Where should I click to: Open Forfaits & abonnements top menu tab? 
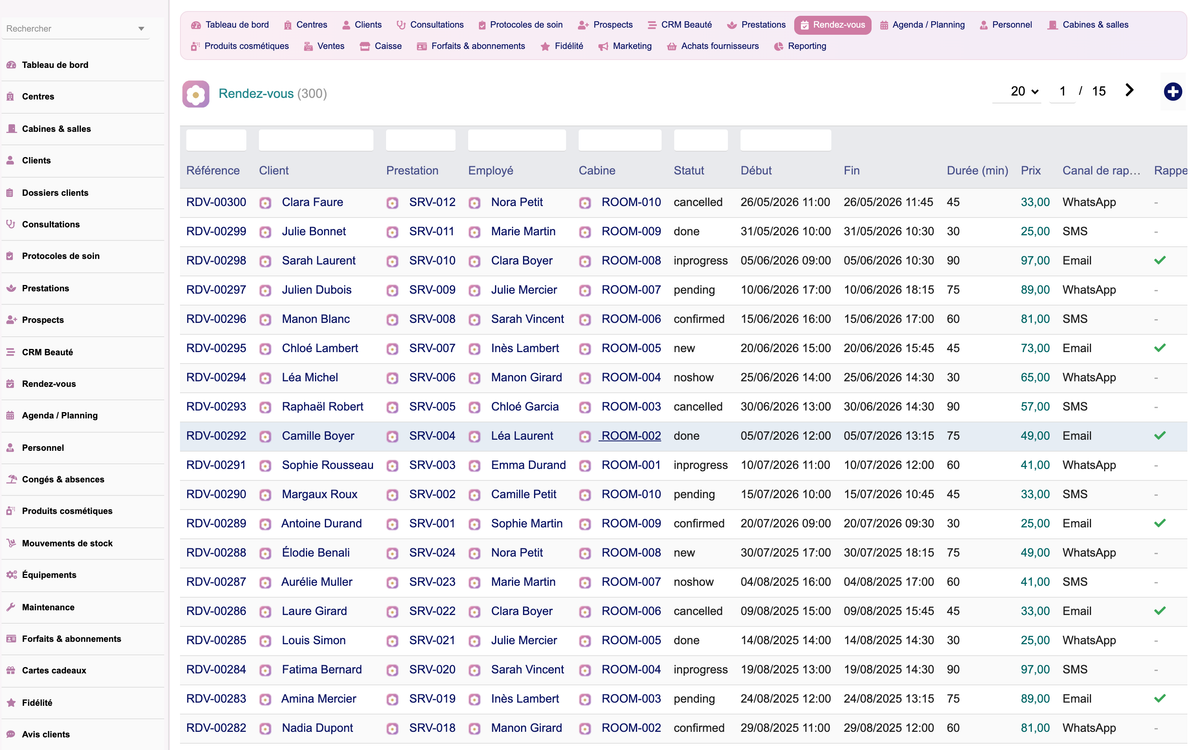pos(471,46)
